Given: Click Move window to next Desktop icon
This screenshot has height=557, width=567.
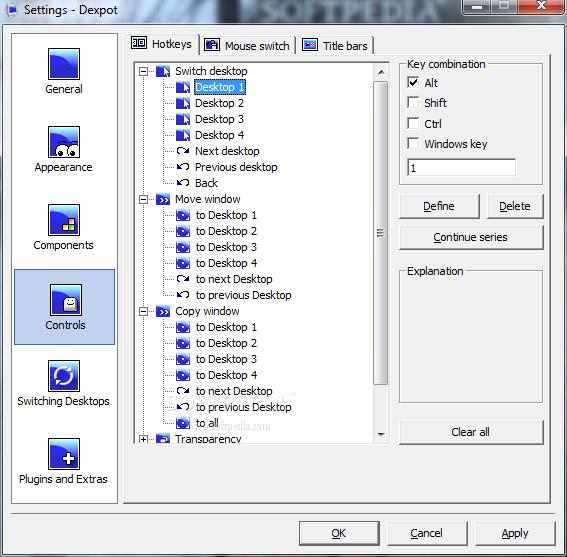Looking at the screenshot, I should click(183, 279).
